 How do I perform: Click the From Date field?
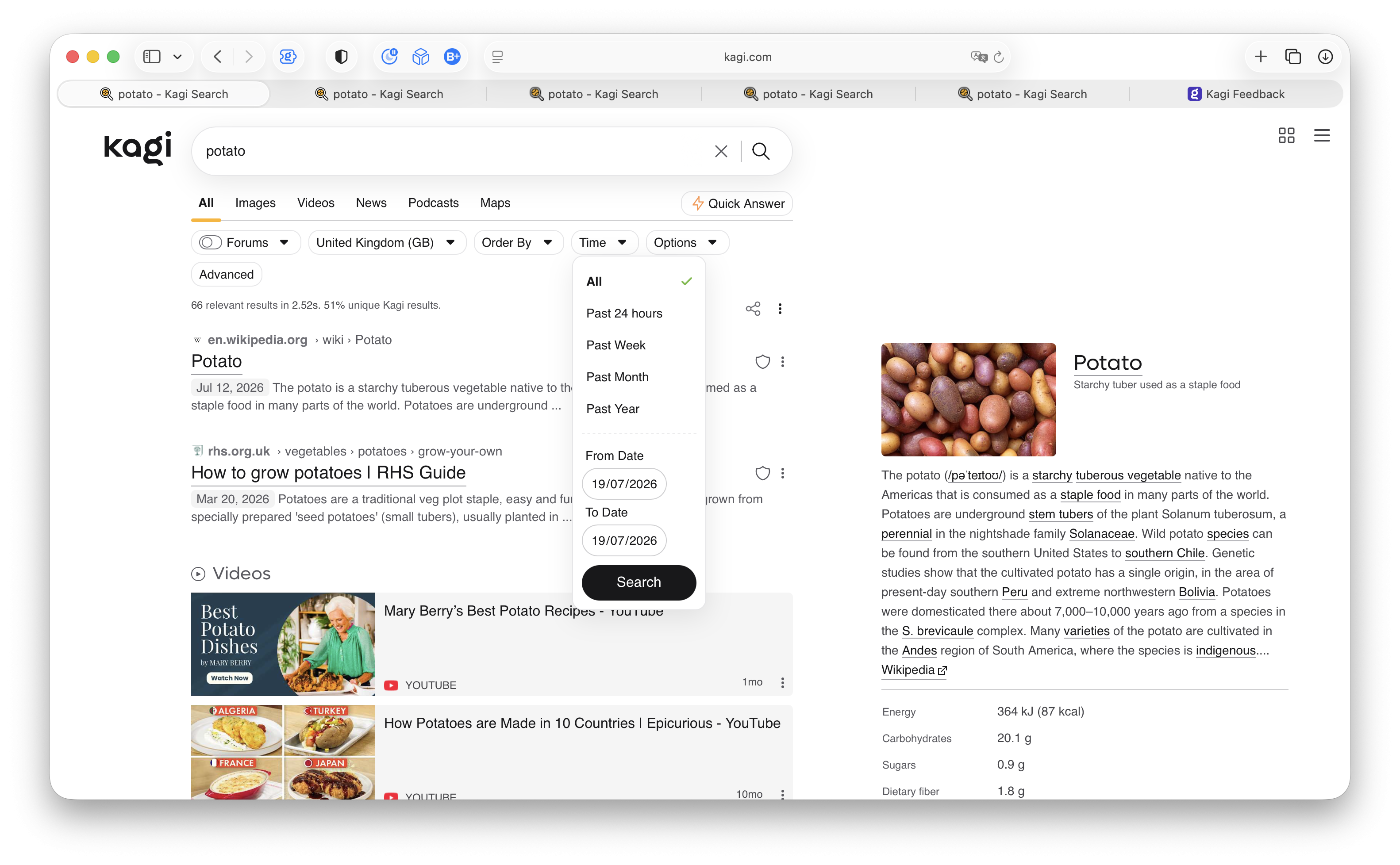624,484
